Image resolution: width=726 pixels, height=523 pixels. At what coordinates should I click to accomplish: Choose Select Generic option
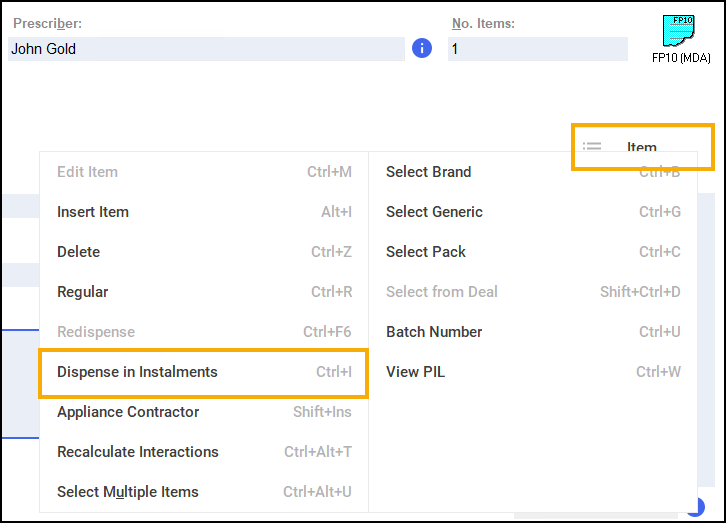(x=434, y=212)
